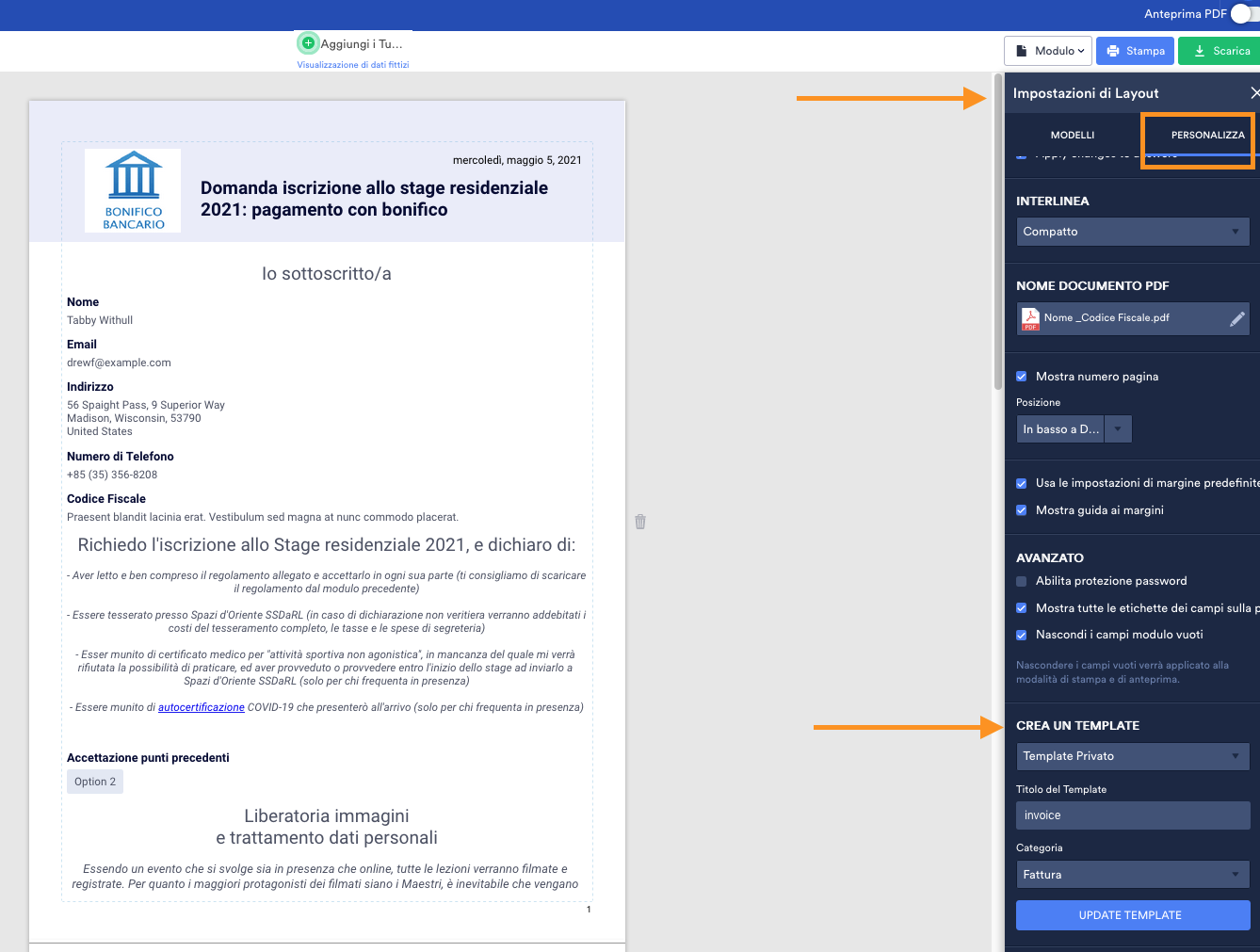Open the autocertificazione link in the form
The image size is (1260, 952).
pyautogui.click(x=201, y=706)
